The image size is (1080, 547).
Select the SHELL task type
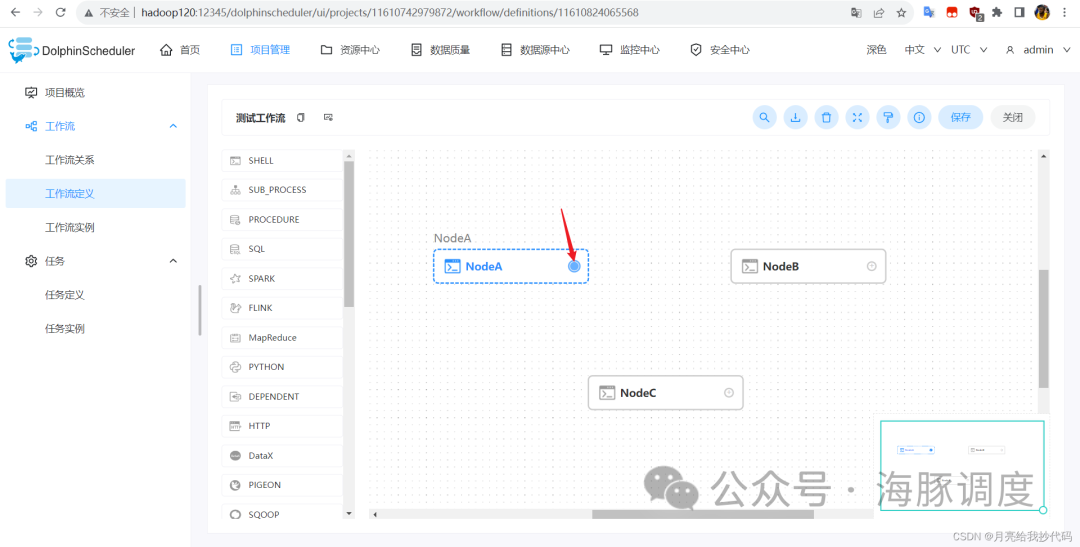282,161
